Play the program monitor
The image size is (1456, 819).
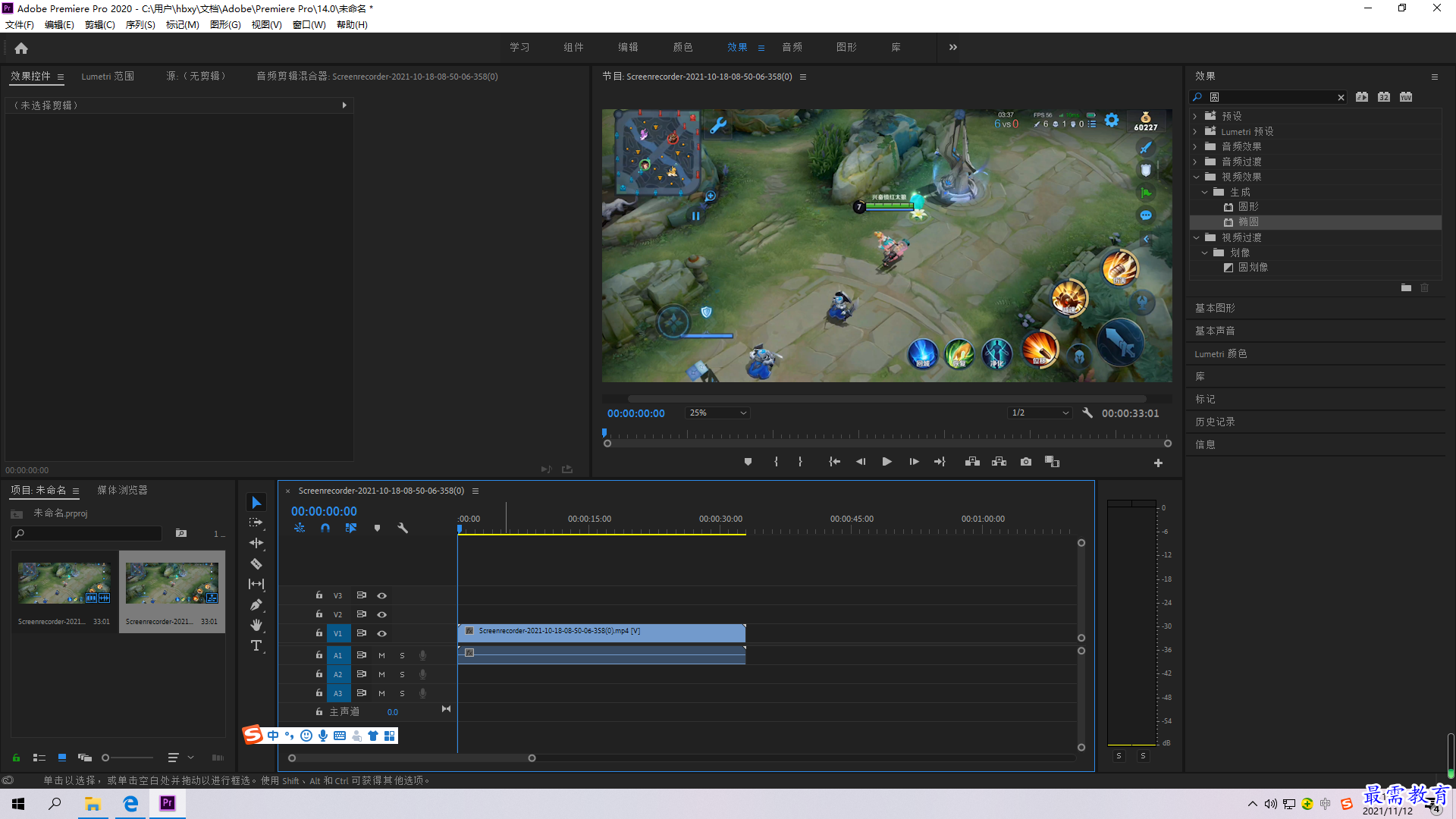[x=886, y=462]
